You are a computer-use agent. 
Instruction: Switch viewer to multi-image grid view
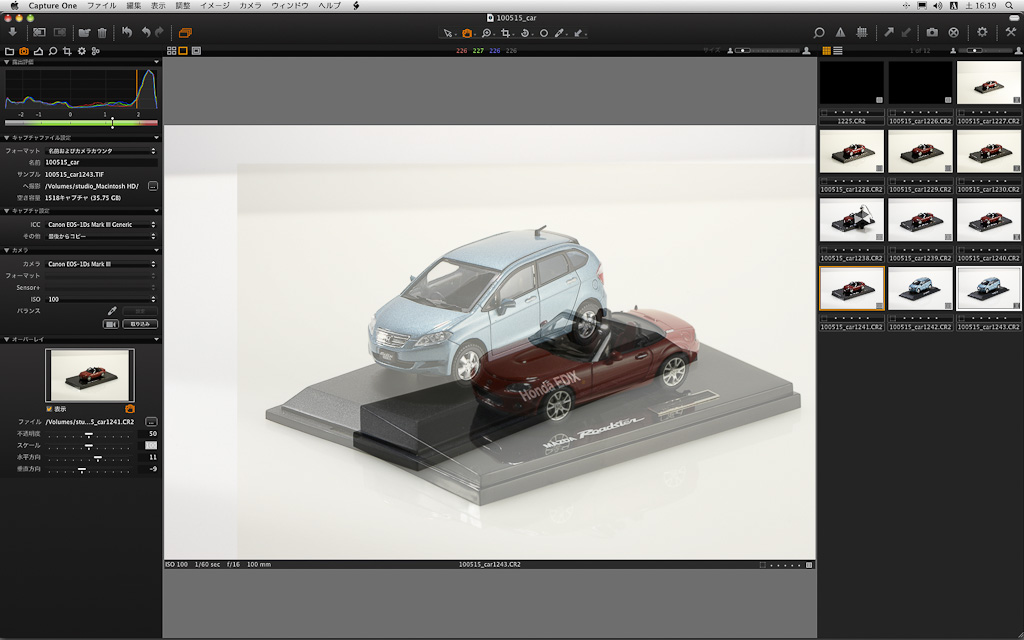pyautogui.click(x=171, y=50)
